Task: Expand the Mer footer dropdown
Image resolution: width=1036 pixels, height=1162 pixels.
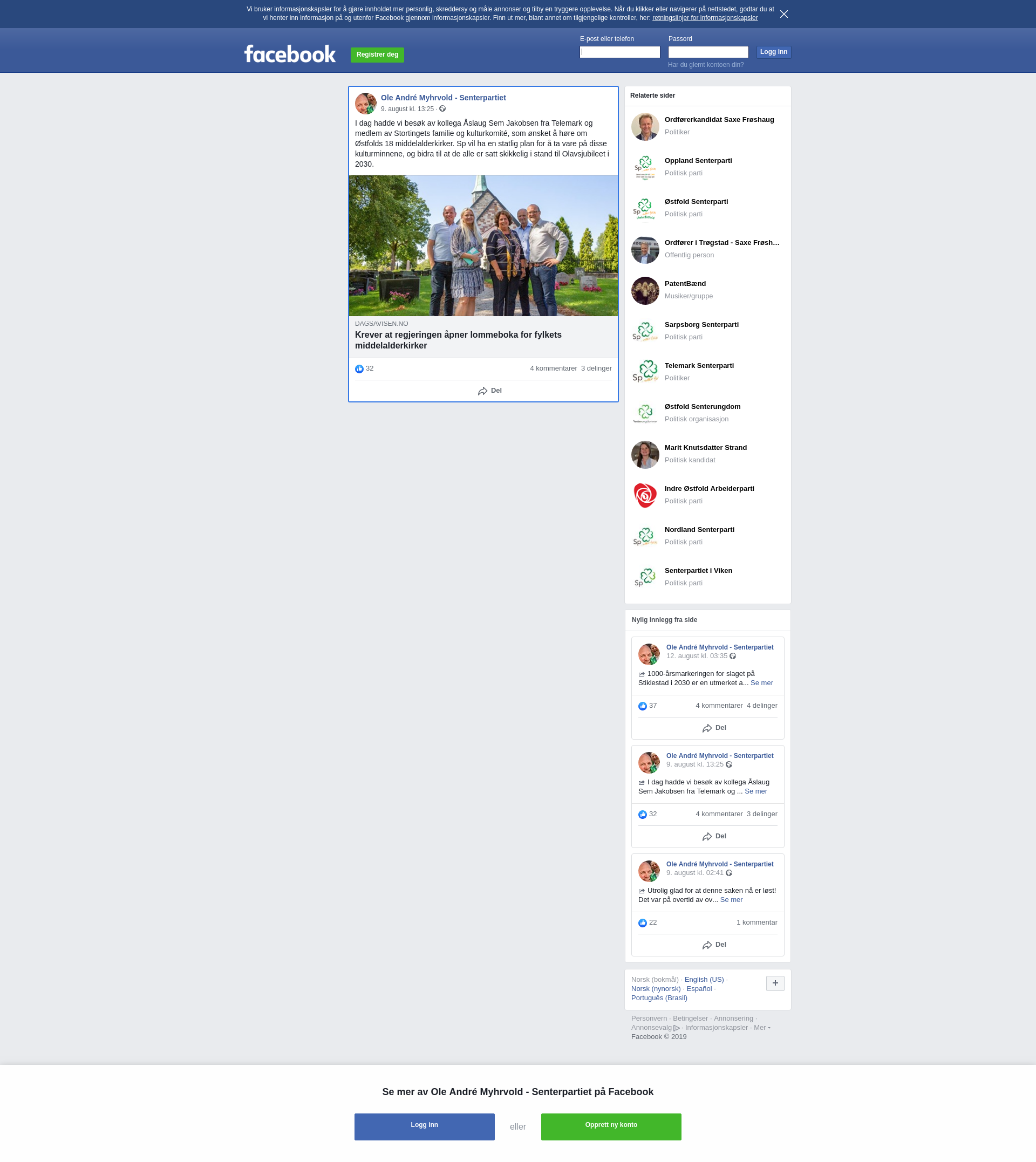Action: coord(762,1028)
